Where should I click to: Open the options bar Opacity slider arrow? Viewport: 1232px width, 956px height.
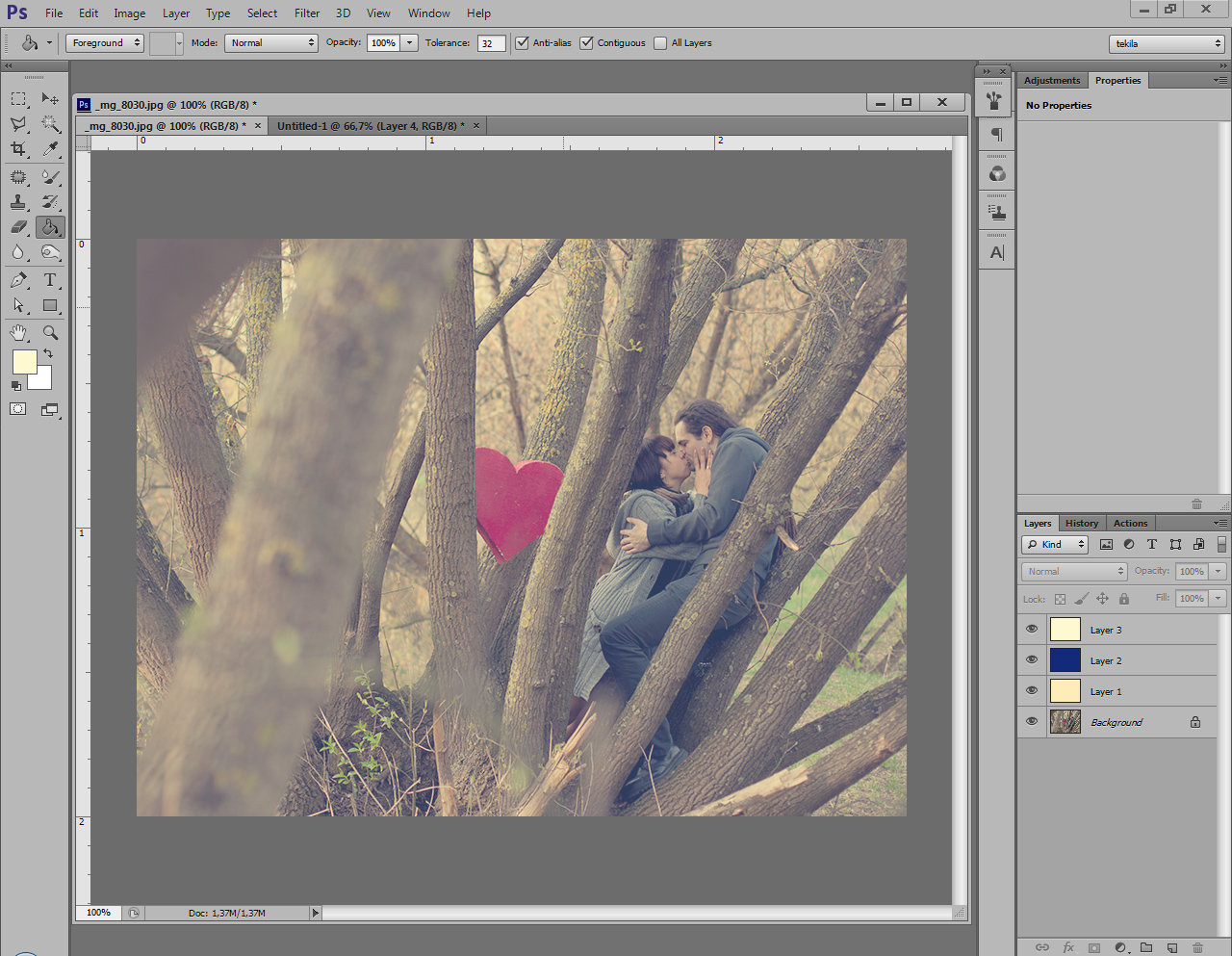coord(410,42)
